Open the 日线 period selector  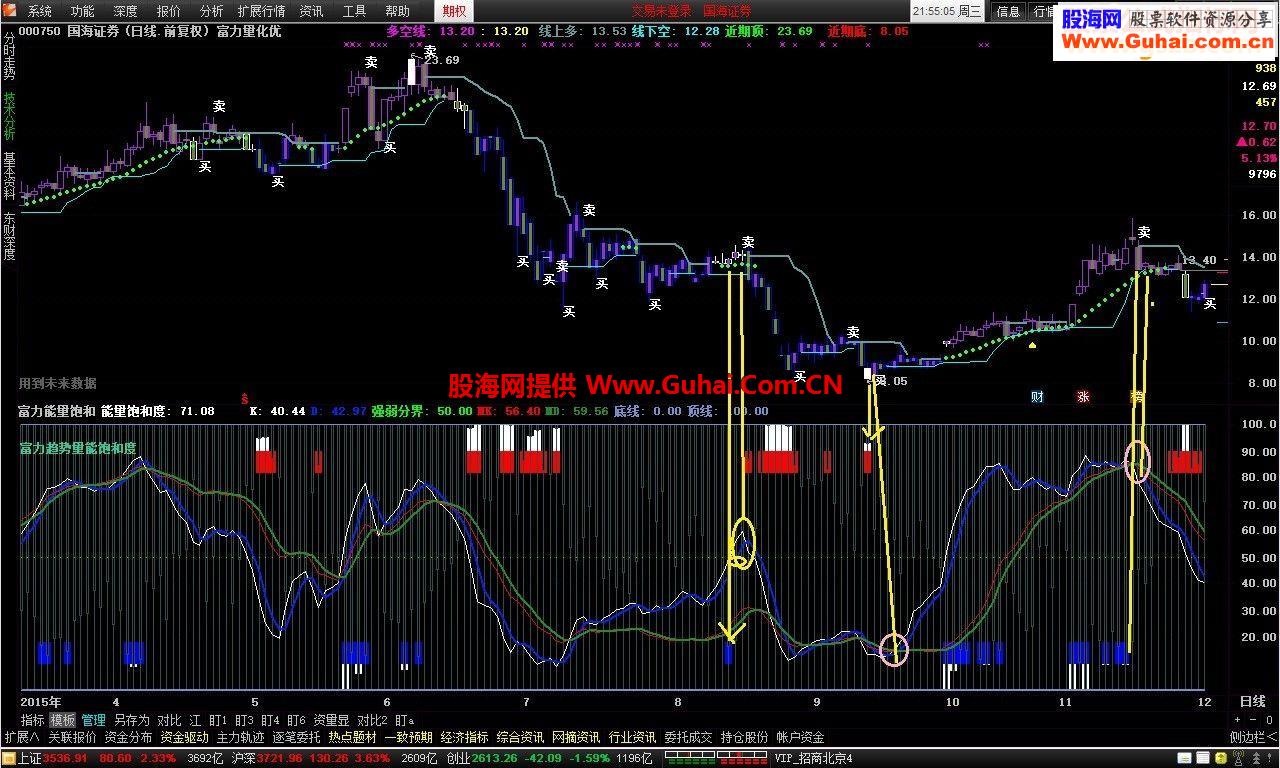[1253, 702]
